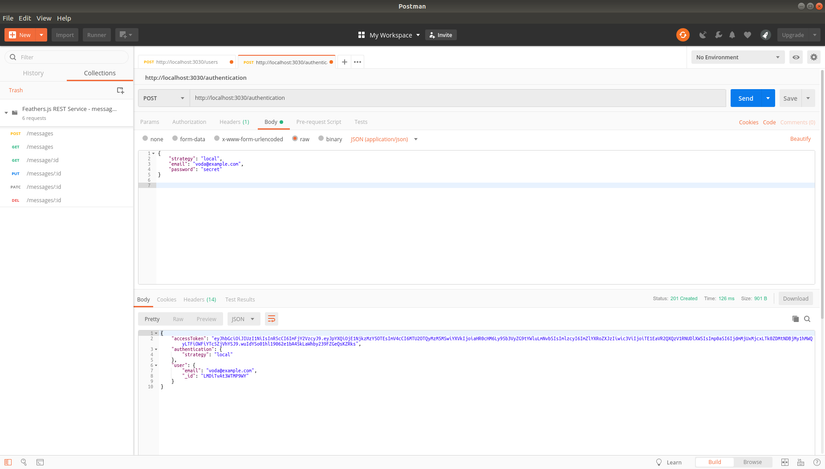This screenshot has width=825, height=469.
Task: Open the wrench settings icon
Action: pos(718,35)
